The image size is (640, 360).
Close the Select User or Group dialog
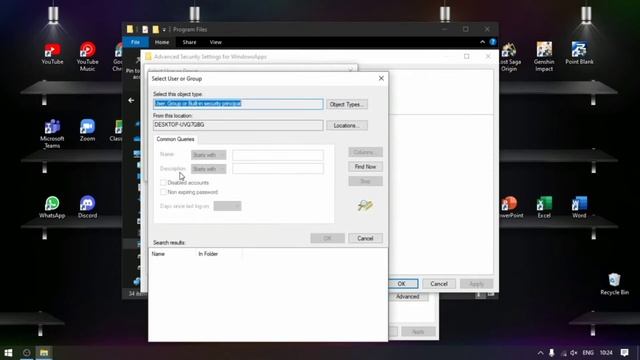[381, 78]
